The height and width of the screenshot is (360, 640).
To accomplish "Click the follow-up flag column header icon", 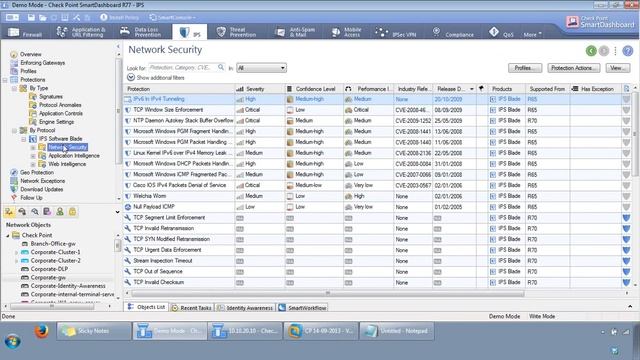I will (x=481, y=89).
